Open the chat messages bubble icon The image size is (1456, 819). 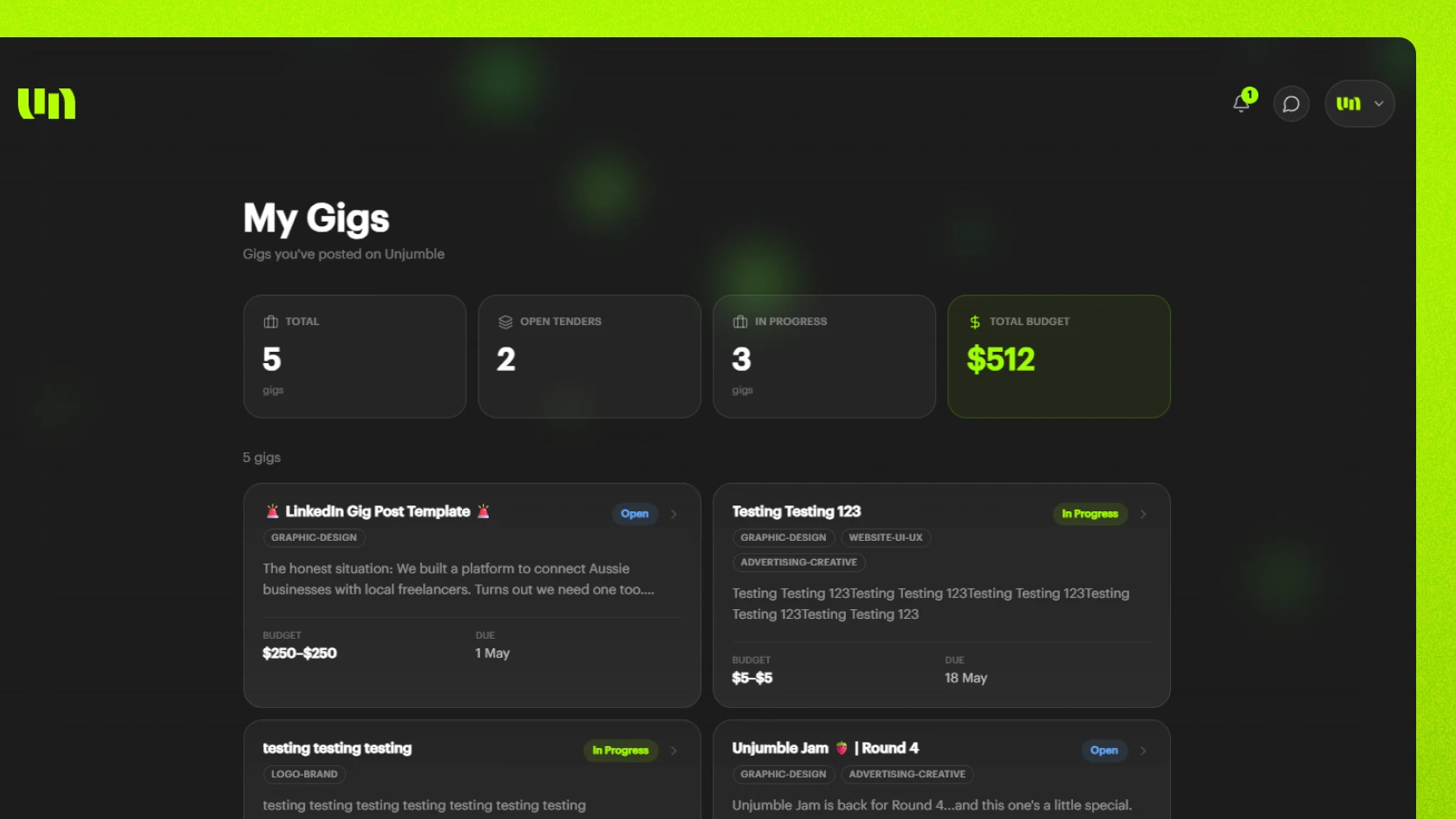[x=1290, y=103]
